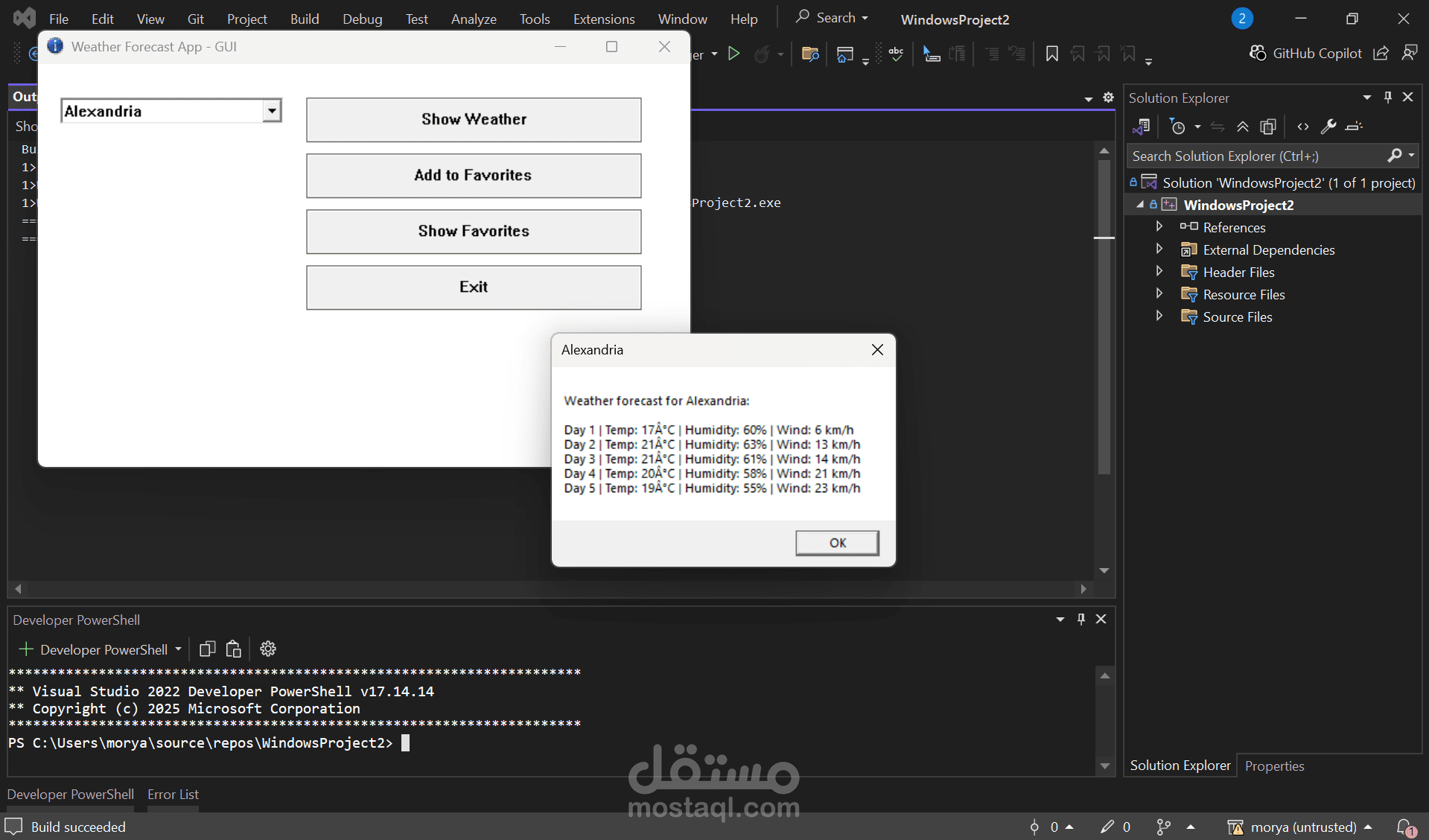Collapse the WindowsProject2 project node
Image resolution: width=1429 pixels, height=840 pixels.
pos(1139,204)
